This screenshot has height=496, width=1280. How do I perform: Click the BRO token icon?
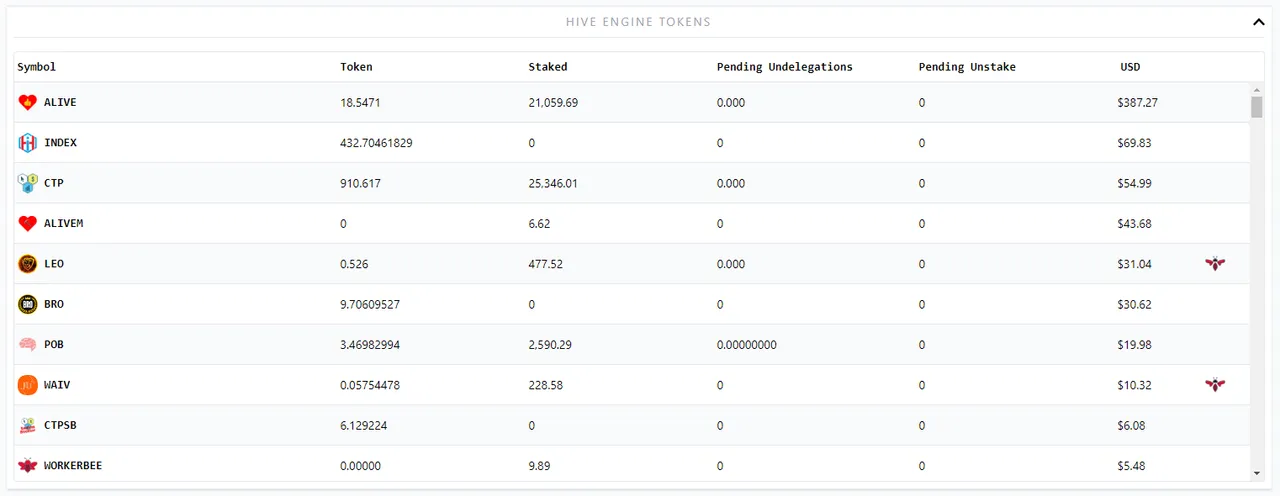[27, 304]
